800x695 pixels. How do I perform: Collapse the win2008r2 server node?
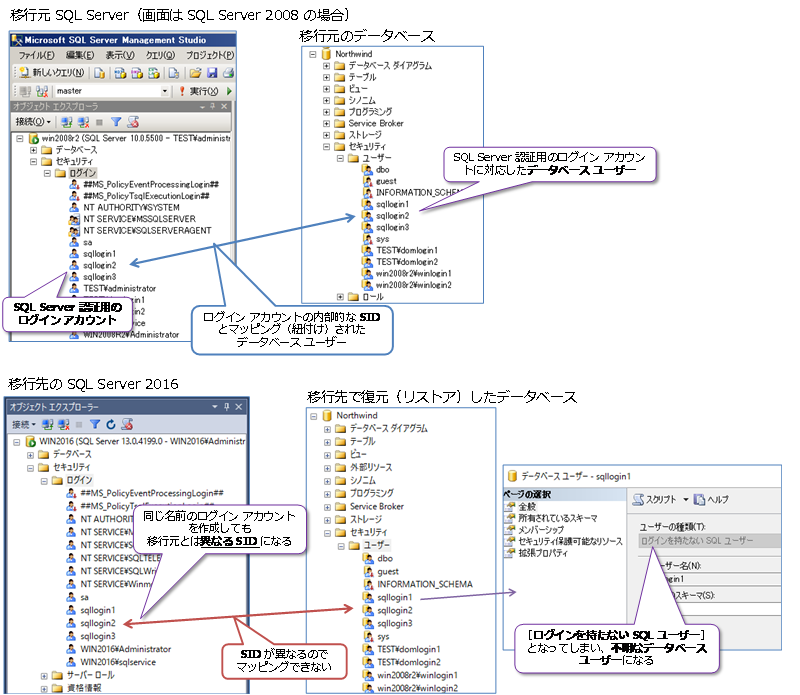[x=20, y=138]
